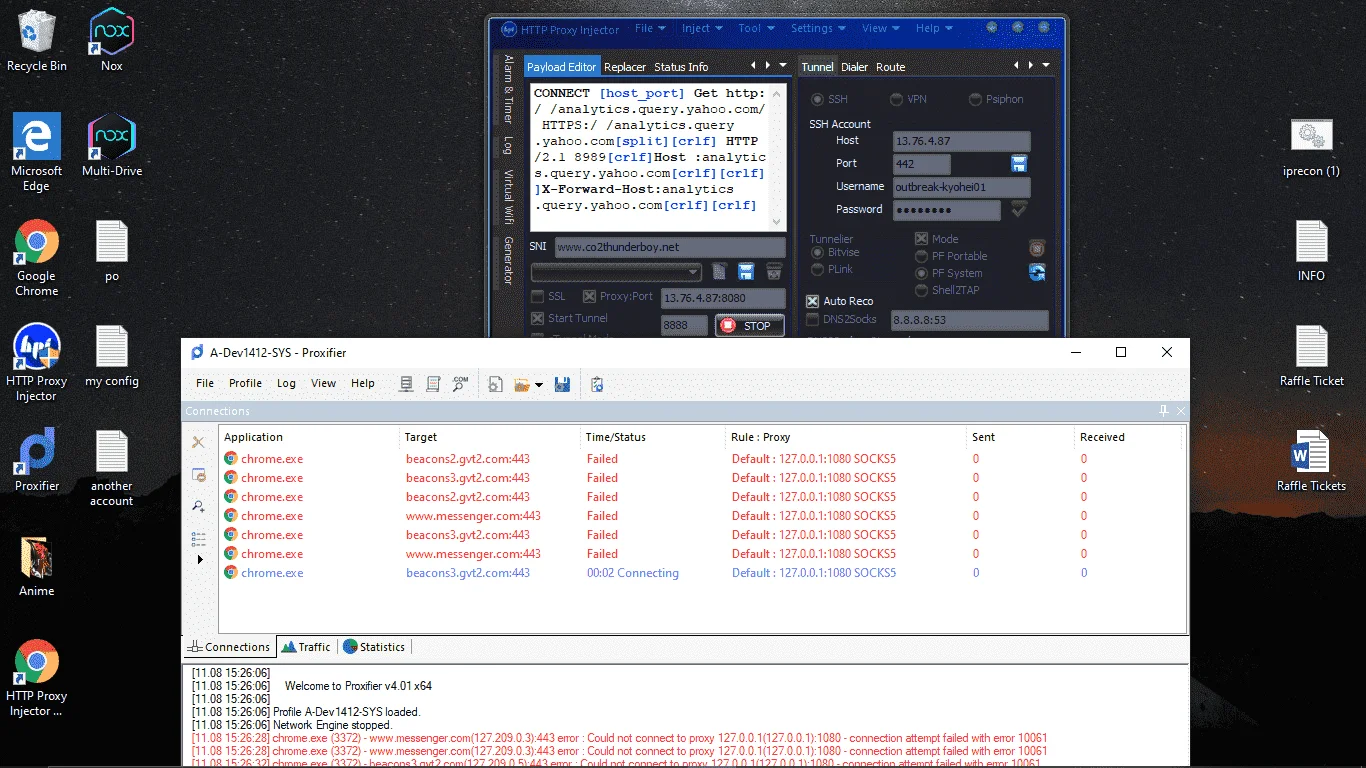
Task: Click the checkmark icon beside the Password field
Action: tap(1019, 209)
